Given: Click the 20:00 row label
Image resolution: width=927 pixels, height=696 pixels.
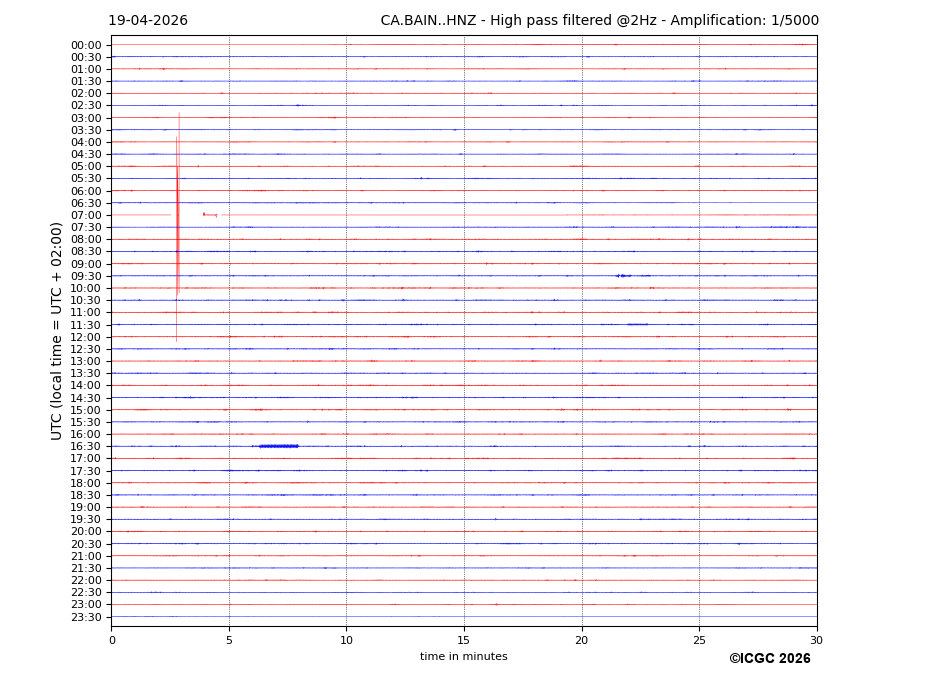Looking at the screenshot, I should 86,531.
